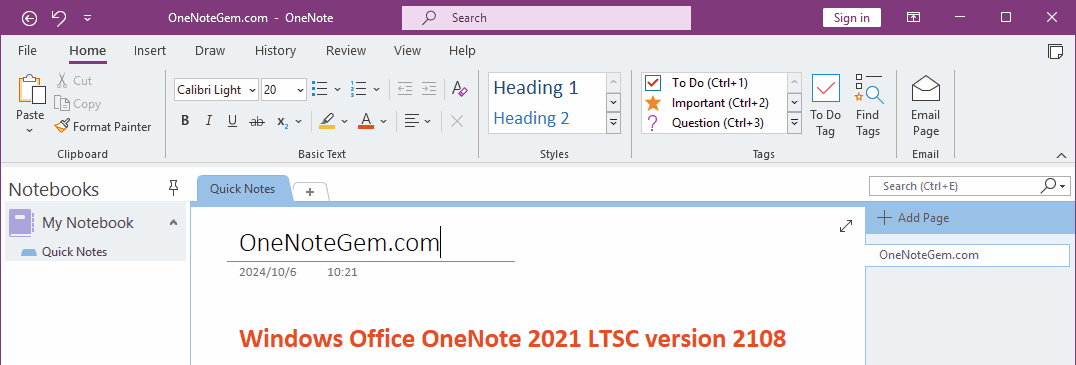Open the font color dropdown arrow
1076x365 pixels.
coord(384,121)
